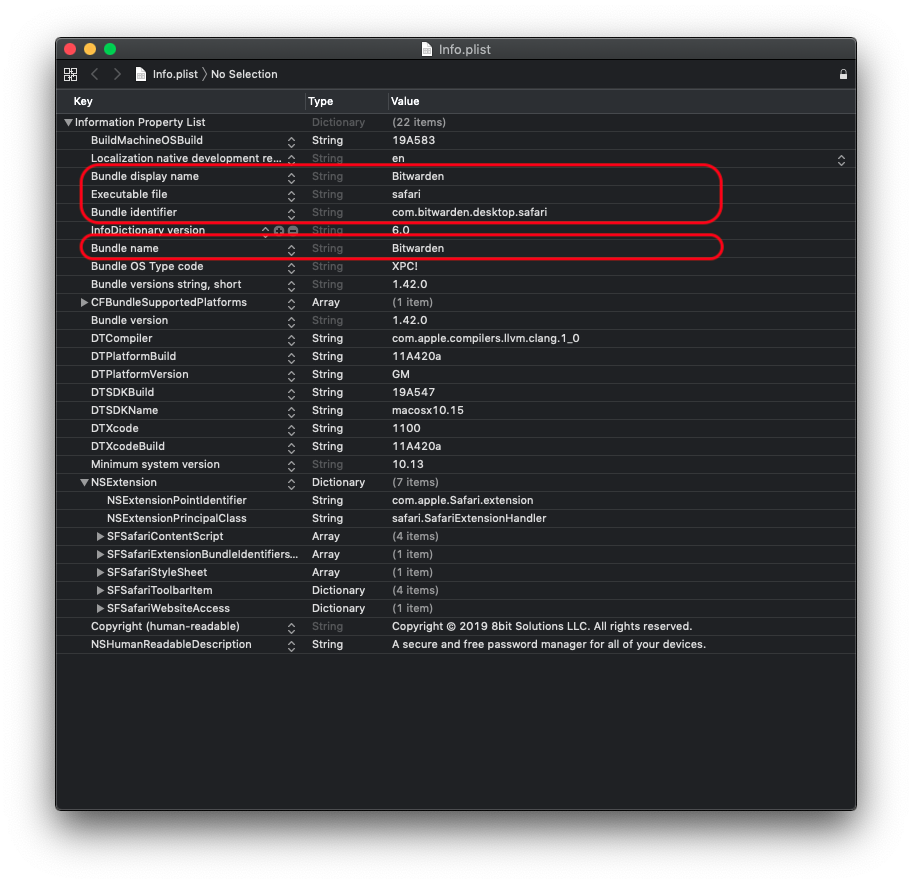Select the Bundle display name key
The width and height of the screenshot is (912, 884).
145,176
